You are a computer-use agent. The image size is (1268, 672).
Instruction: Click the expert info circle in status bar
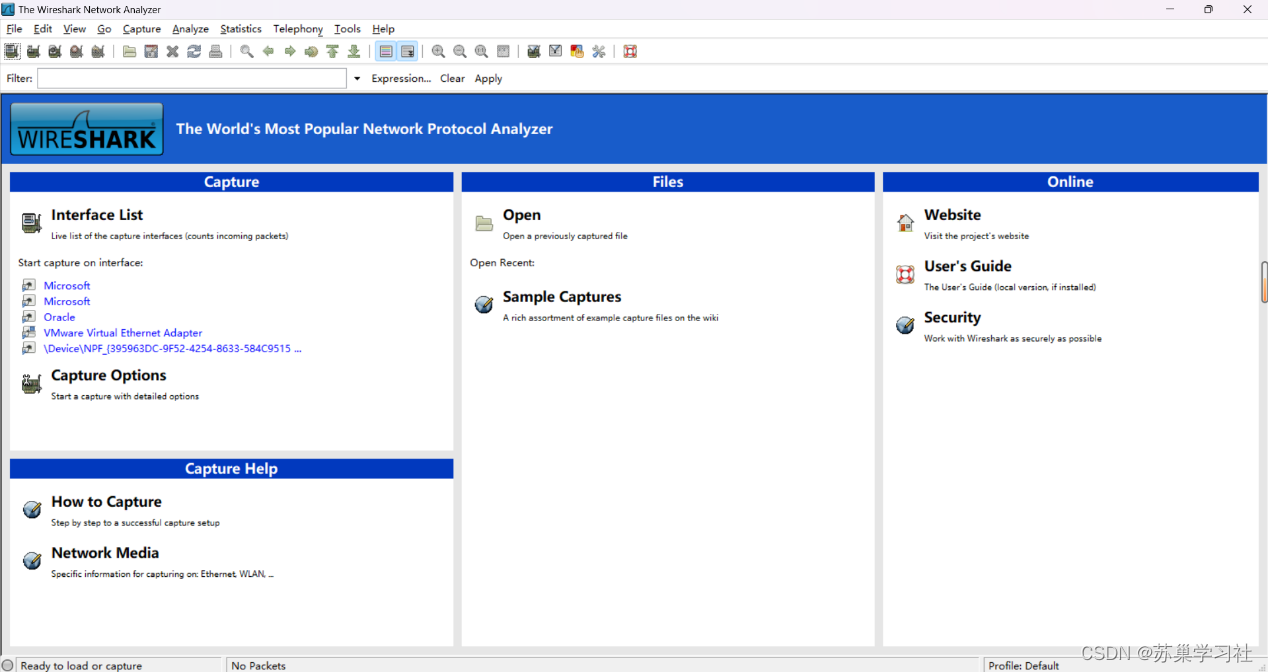click(8, 665)
